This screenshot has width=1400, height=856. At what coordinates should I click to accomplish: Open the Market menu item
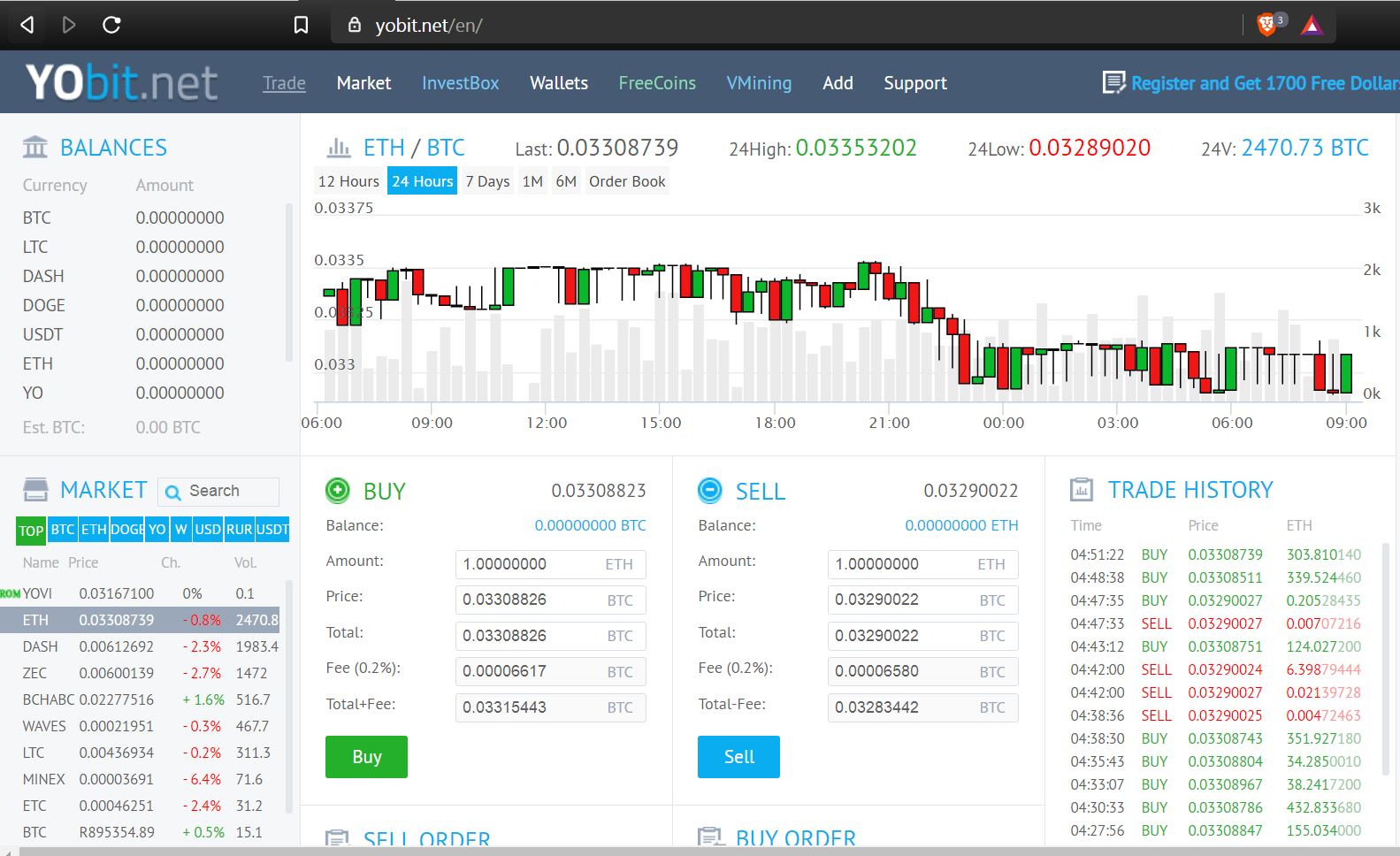click(363, 83)
